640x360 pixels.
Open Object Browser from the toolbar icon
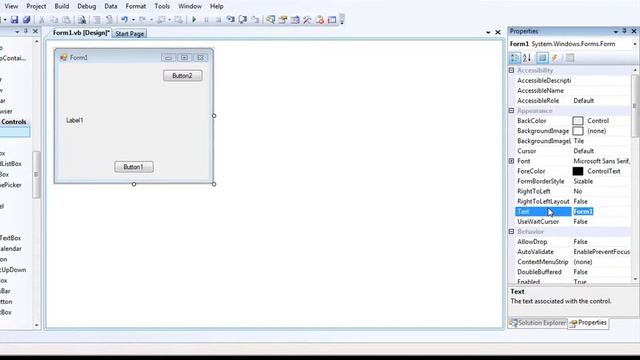click(295, 20)
